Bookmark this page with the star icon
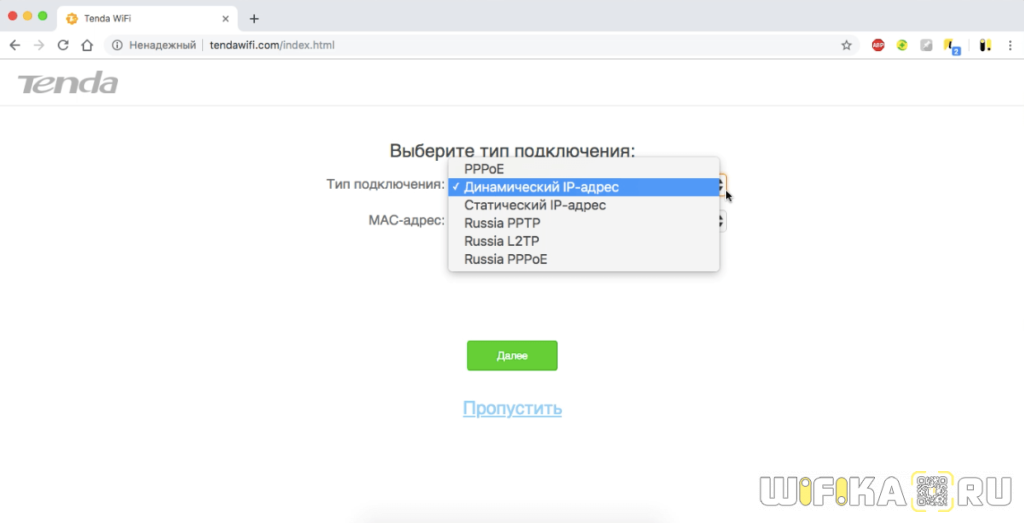Screen dimensions: 1024x523 [x=846, y=45]
